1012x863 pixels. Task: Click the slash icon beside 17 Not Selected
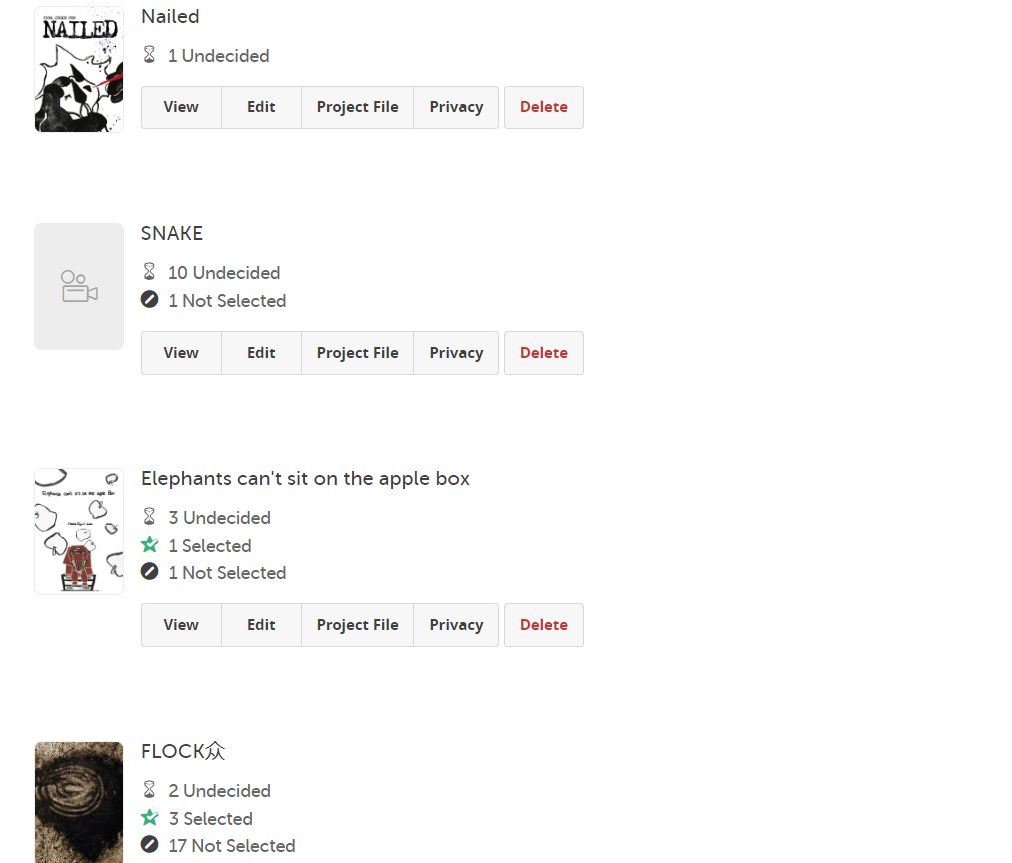(150, 844)
